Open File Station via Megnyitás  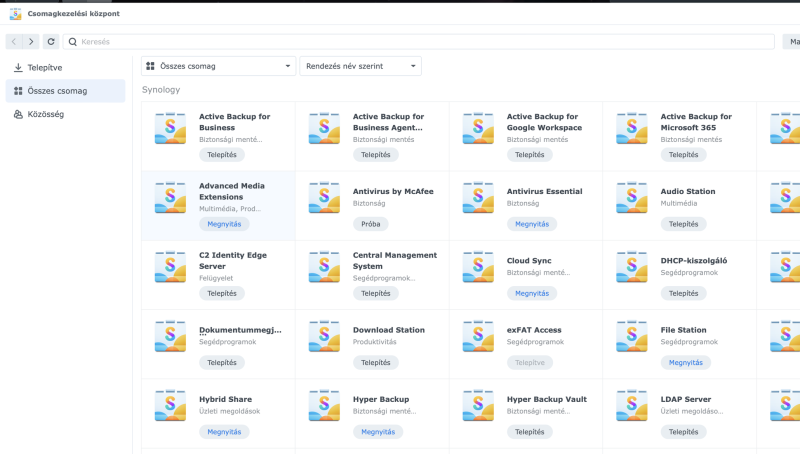[686, 363]
